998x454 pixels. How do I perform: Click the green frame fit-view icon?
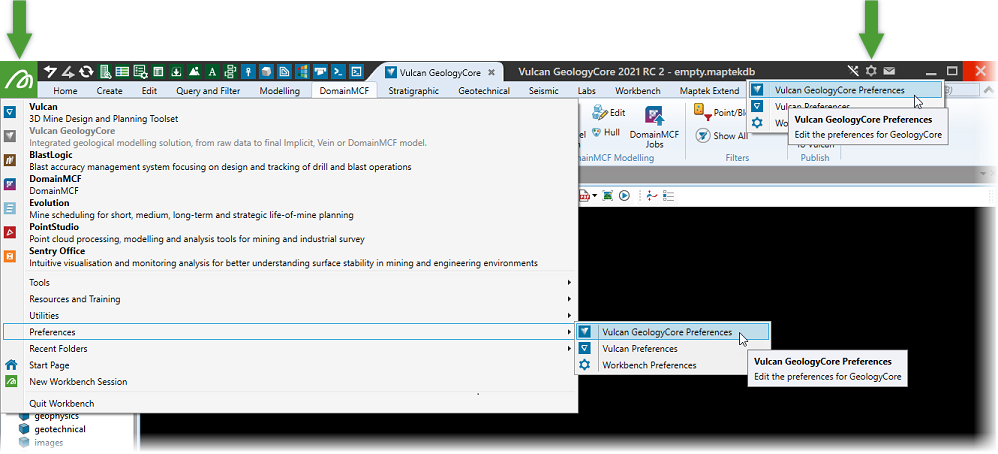[x=607, y=196]
